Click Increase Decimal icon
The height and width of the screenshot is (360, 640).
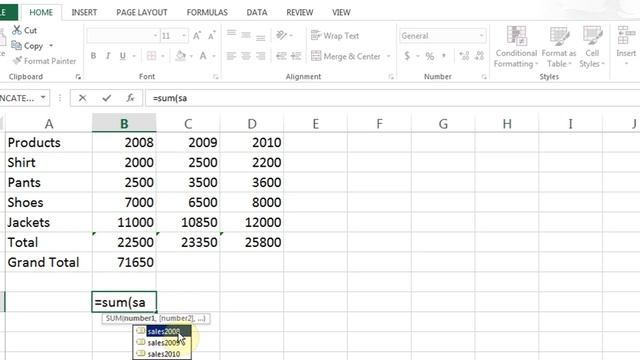click(464, 56)
